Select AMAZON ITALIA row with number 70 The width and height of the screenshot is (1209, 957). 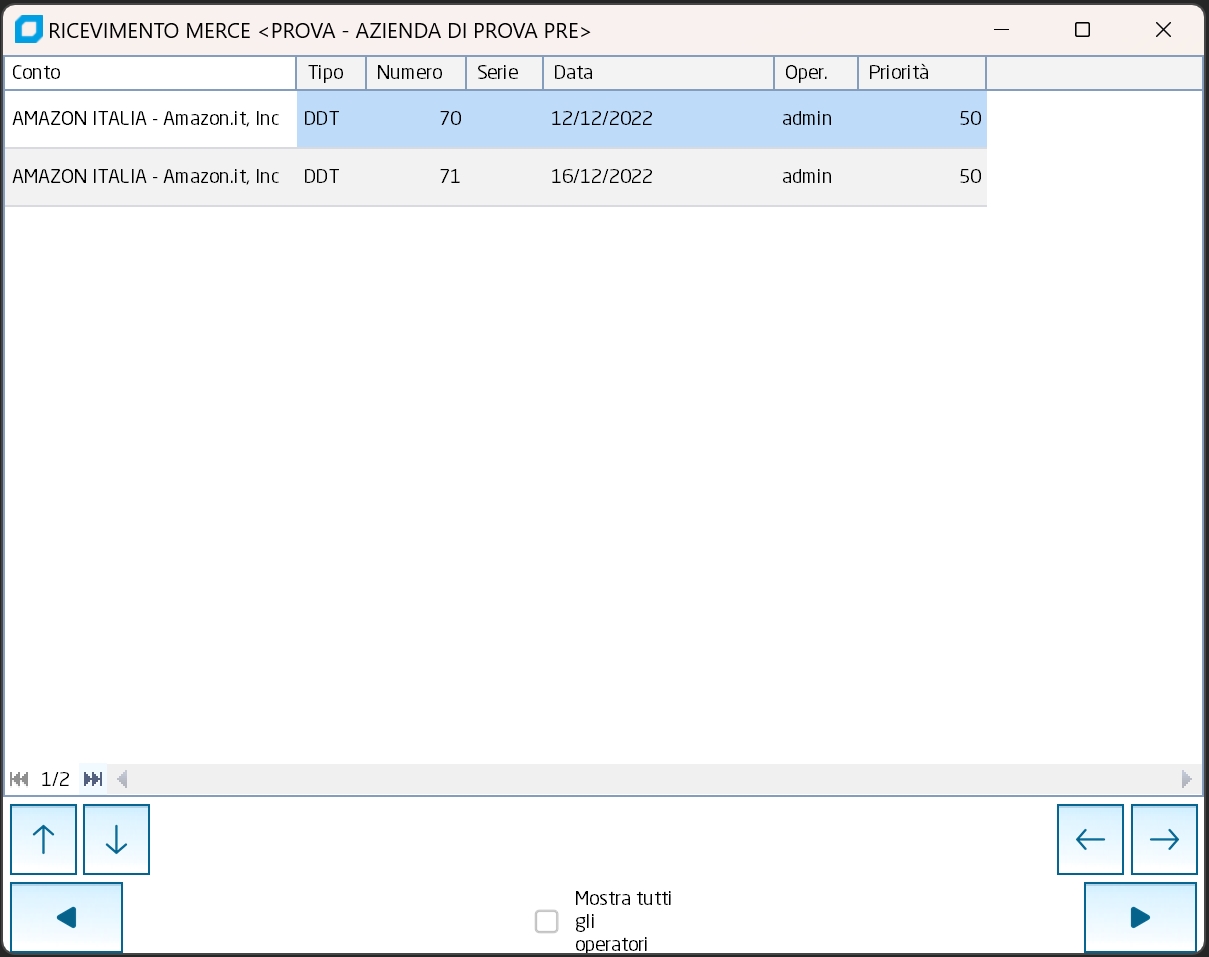[495, 119]
